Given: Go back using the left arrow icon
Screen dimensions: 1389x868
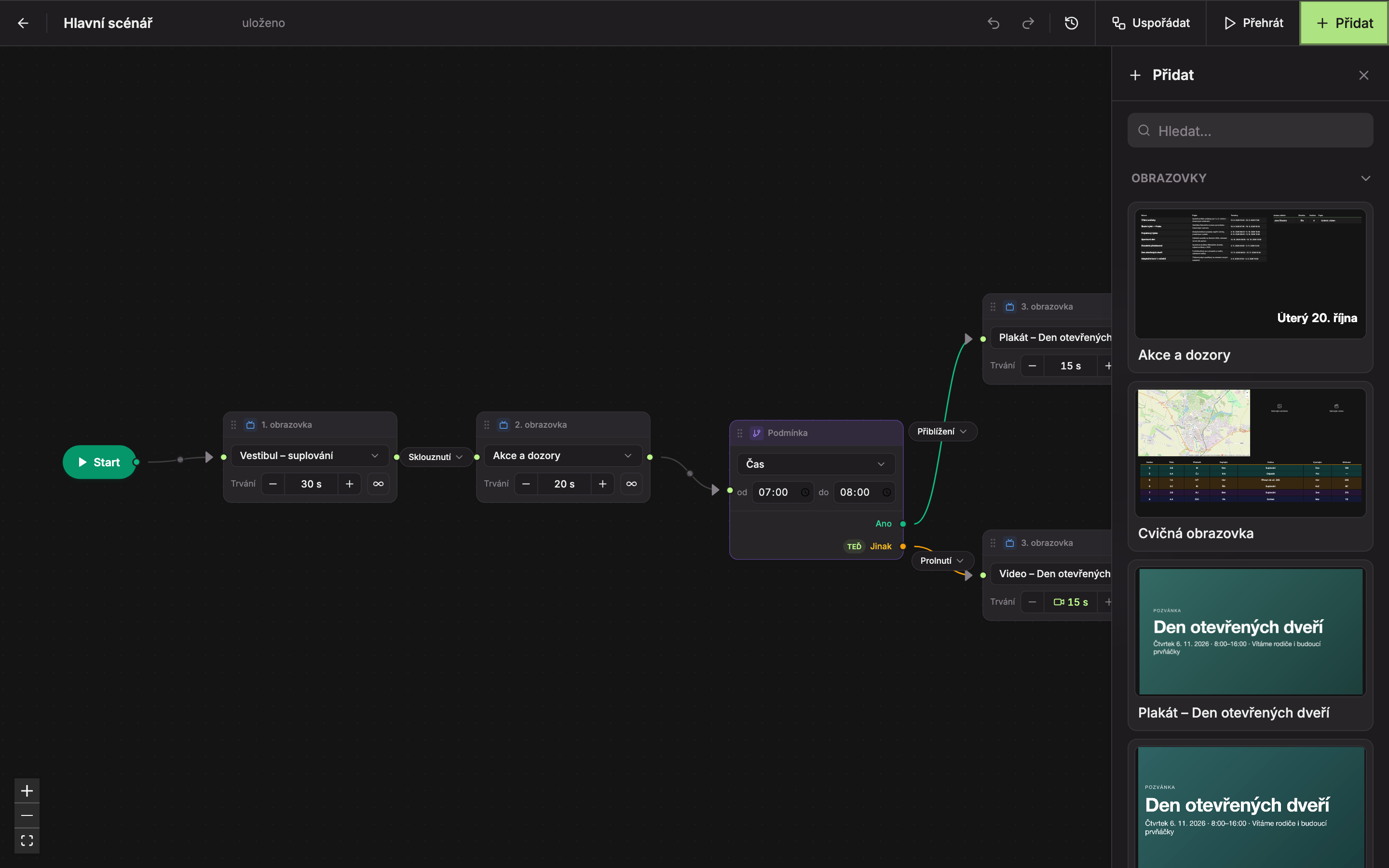Looking at the screenshot, I should click(x=23, y=23).
